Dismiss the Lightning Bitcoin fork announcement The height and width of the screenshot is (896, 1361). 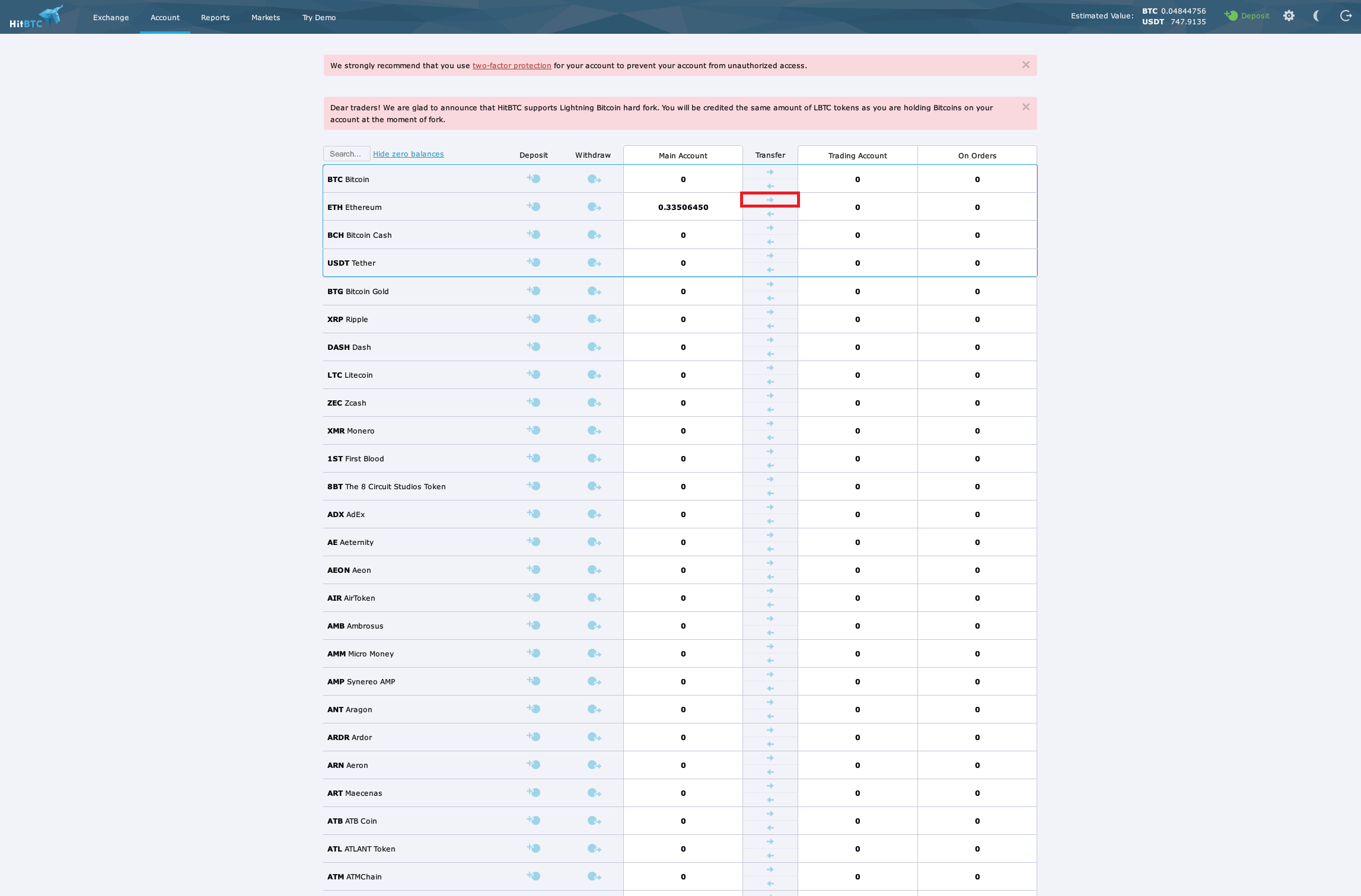tap(1026, 107)
